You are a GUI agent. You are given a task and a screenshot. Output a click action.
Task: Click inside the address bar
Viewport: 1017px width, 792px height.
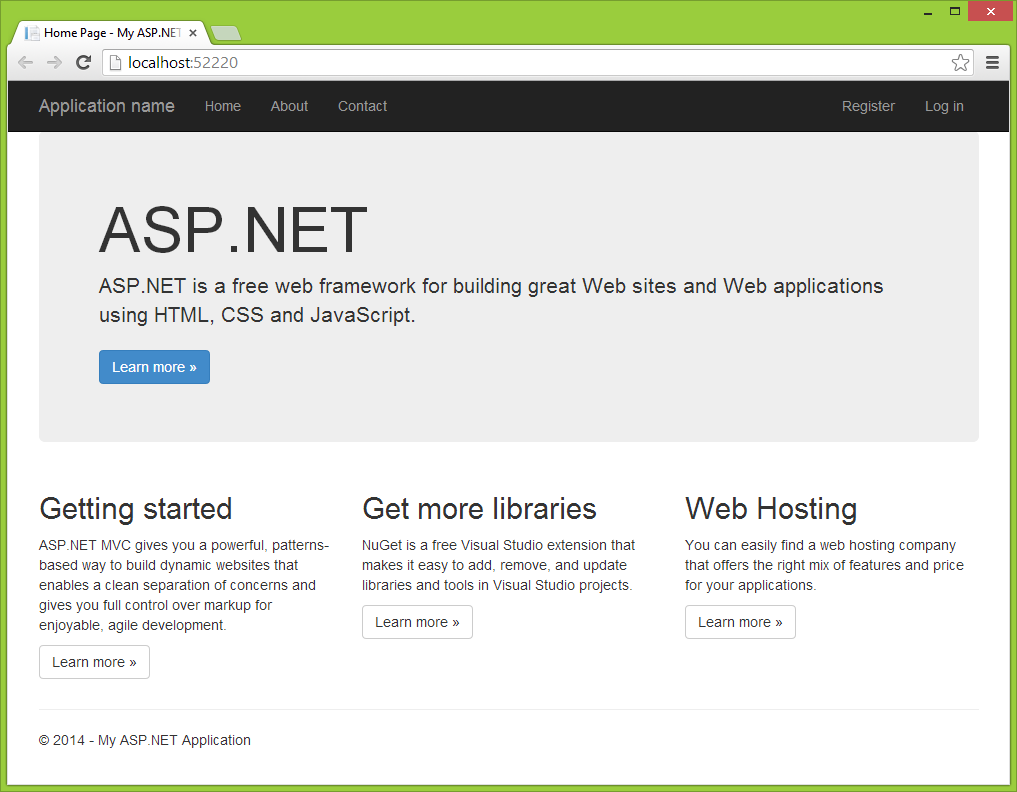(x=400, y=61)
